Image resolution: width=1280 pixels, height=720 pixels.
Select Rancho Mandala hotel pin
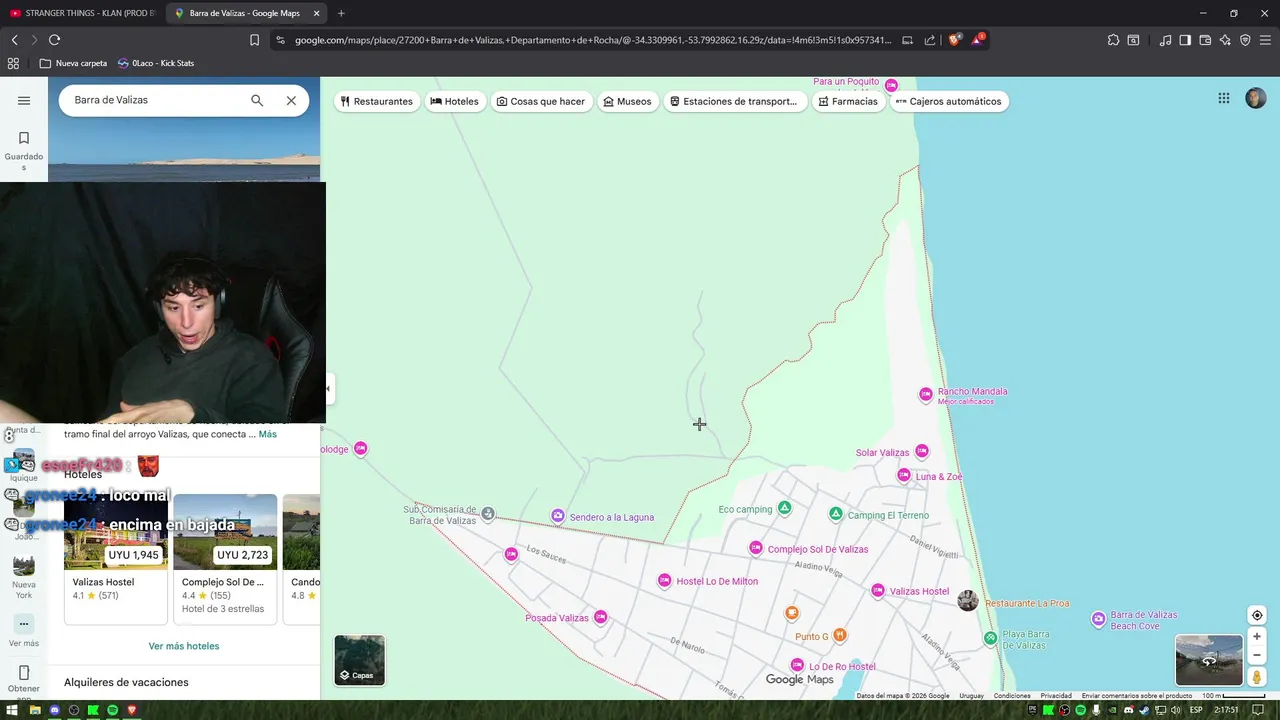(x=926, y=394)
